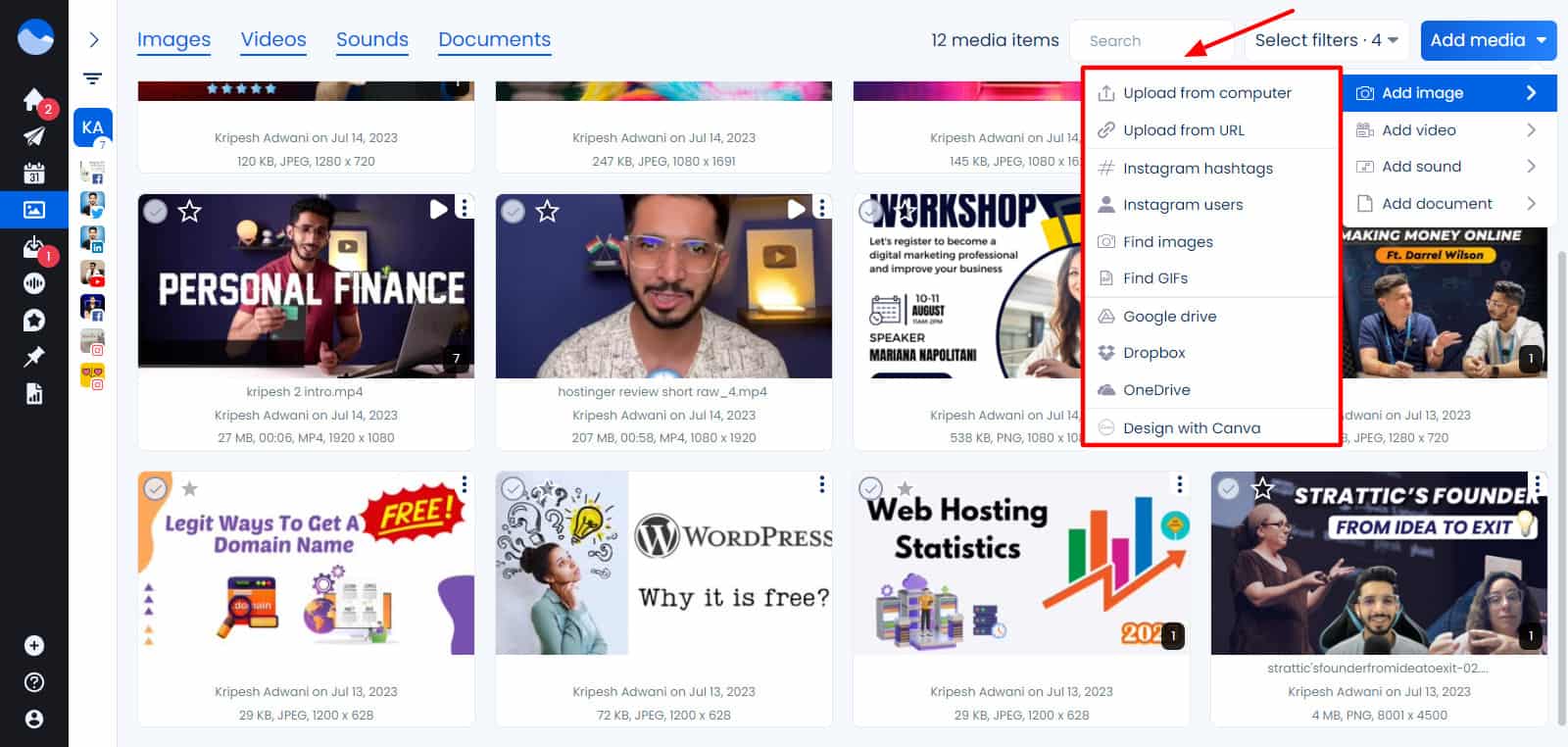The width and height of the screenshot is (1568, 747).
Task: Open the reports chart document icon
Action: pos(33,394)
